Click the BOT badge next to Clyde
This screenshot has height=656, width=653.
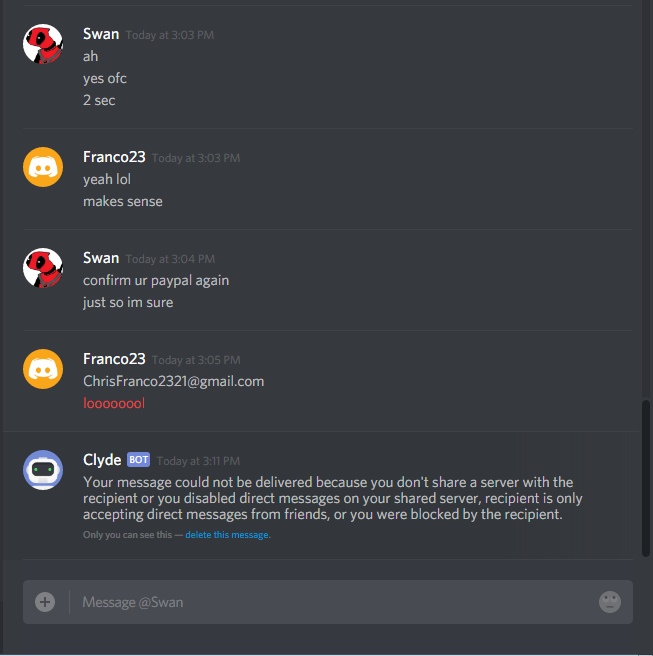(138, 460)
